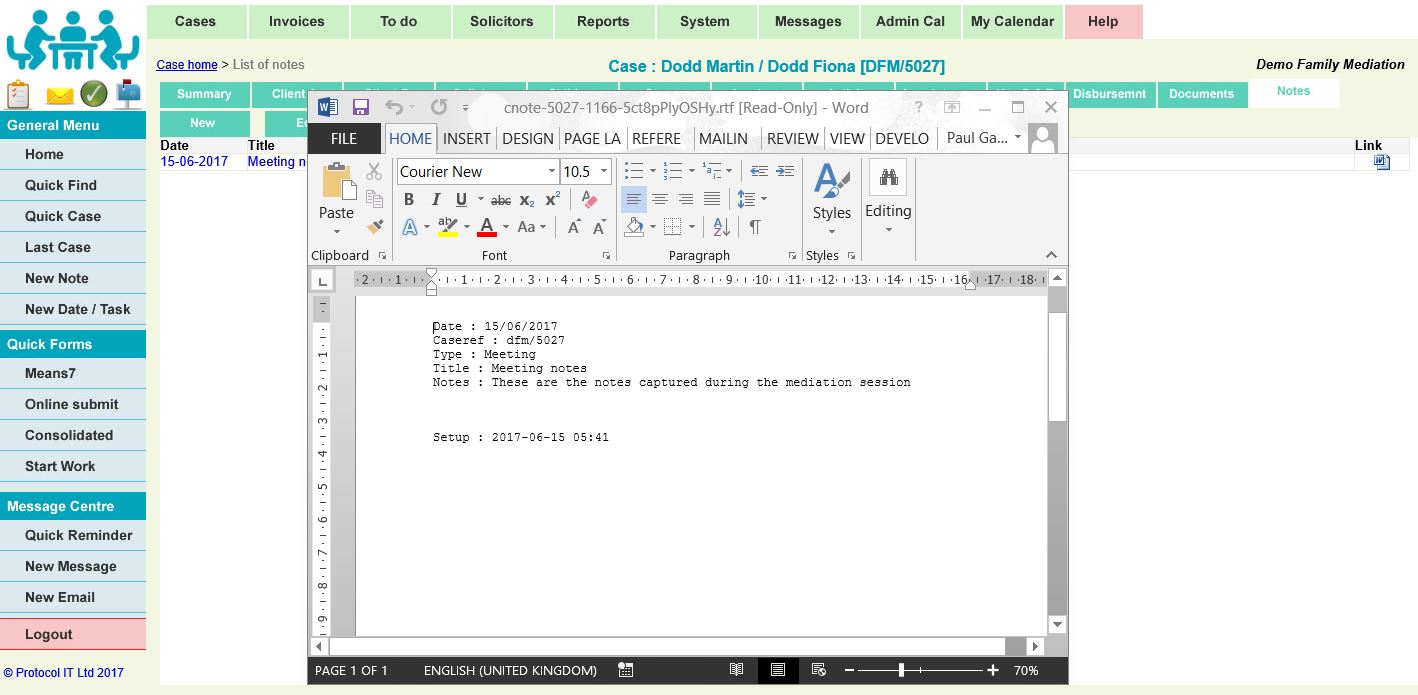
Task: Click the Word vertical scrollbar thumb
Action: 1057,367
